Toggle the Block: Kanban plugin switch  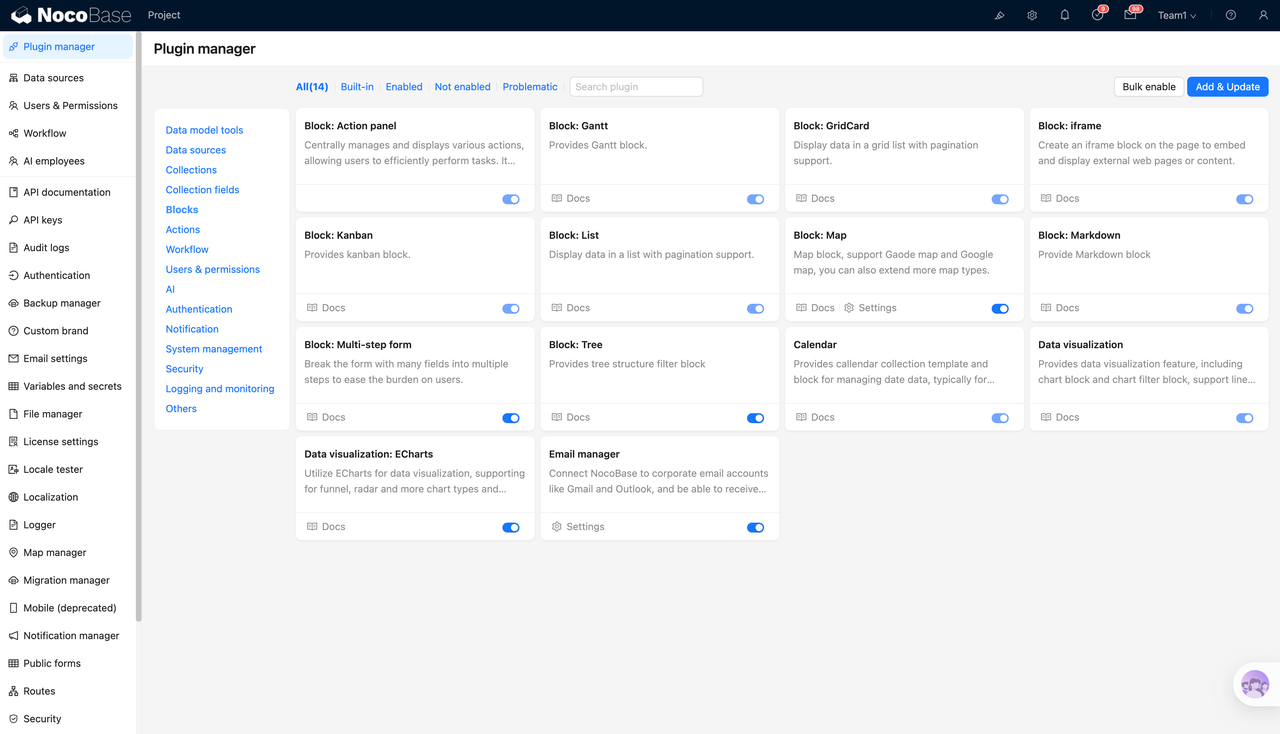coord(511,309)
